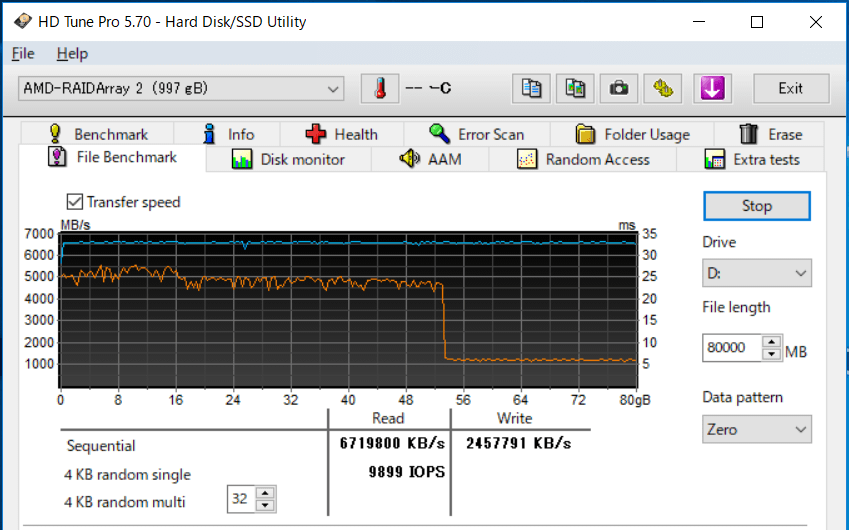Screen dimensions: 849x530
Task: Decrease the 4 KB random multi value
Action: pos(265,505)
